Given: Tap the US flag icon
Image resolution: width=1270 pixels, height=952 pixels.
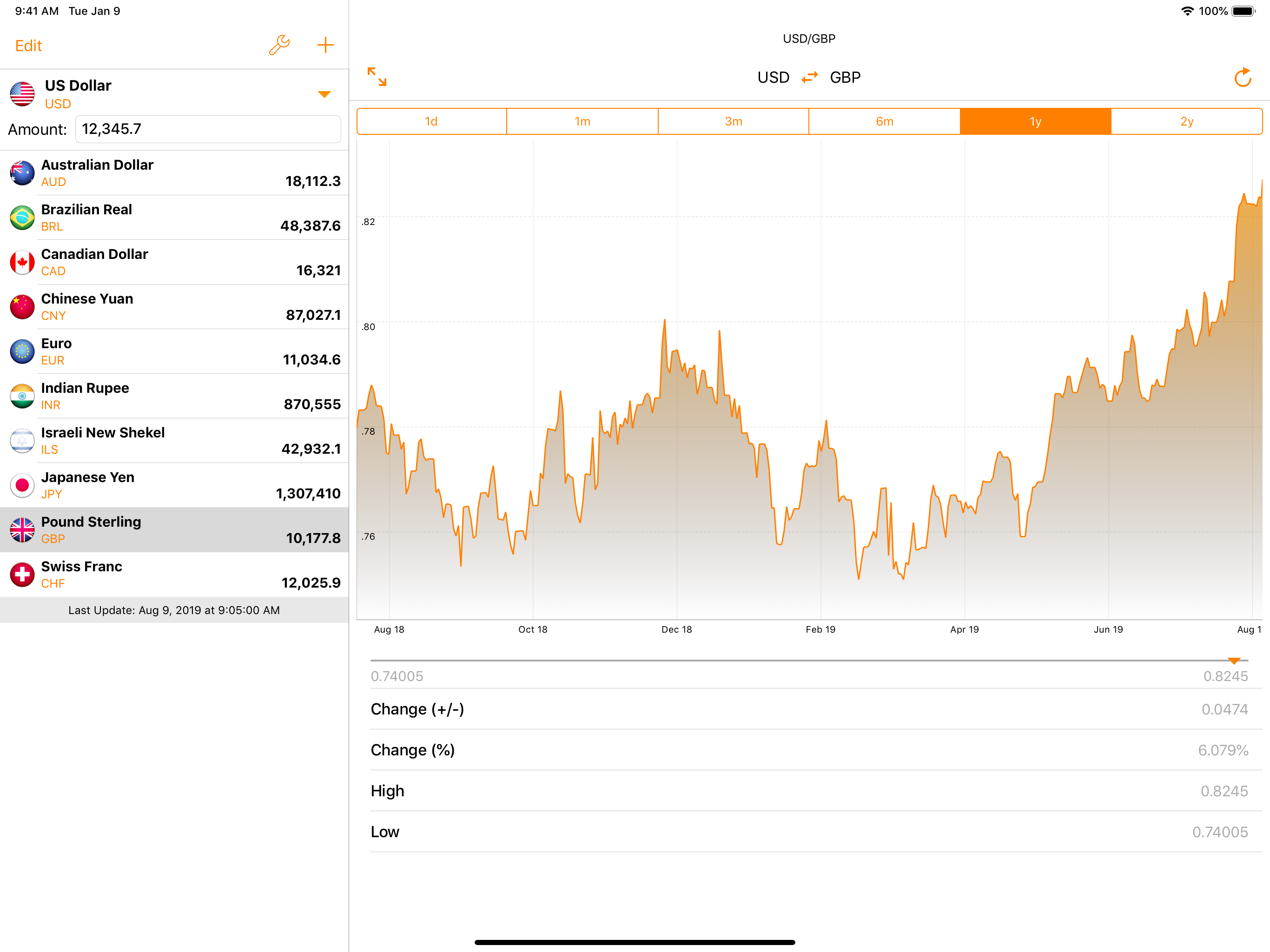Looking at the screenshot, I should 22,93.
